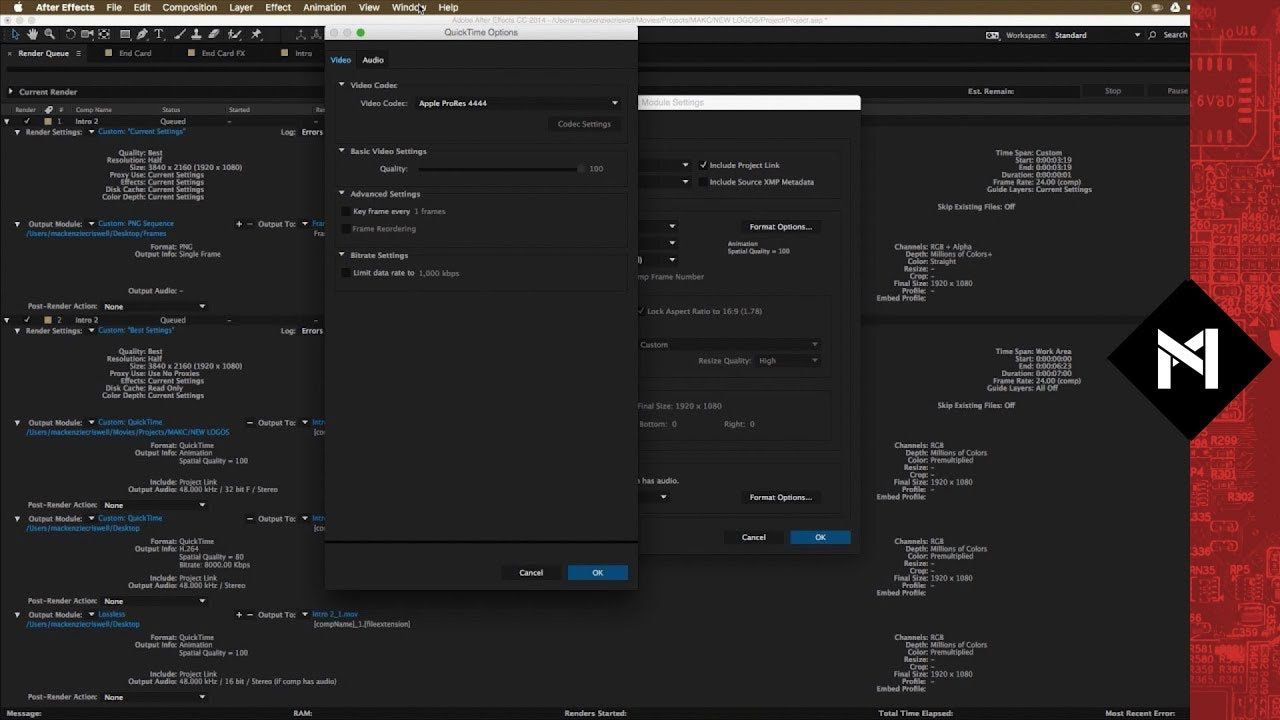Open the Composition menu in the menu bar

pos(189,7)
